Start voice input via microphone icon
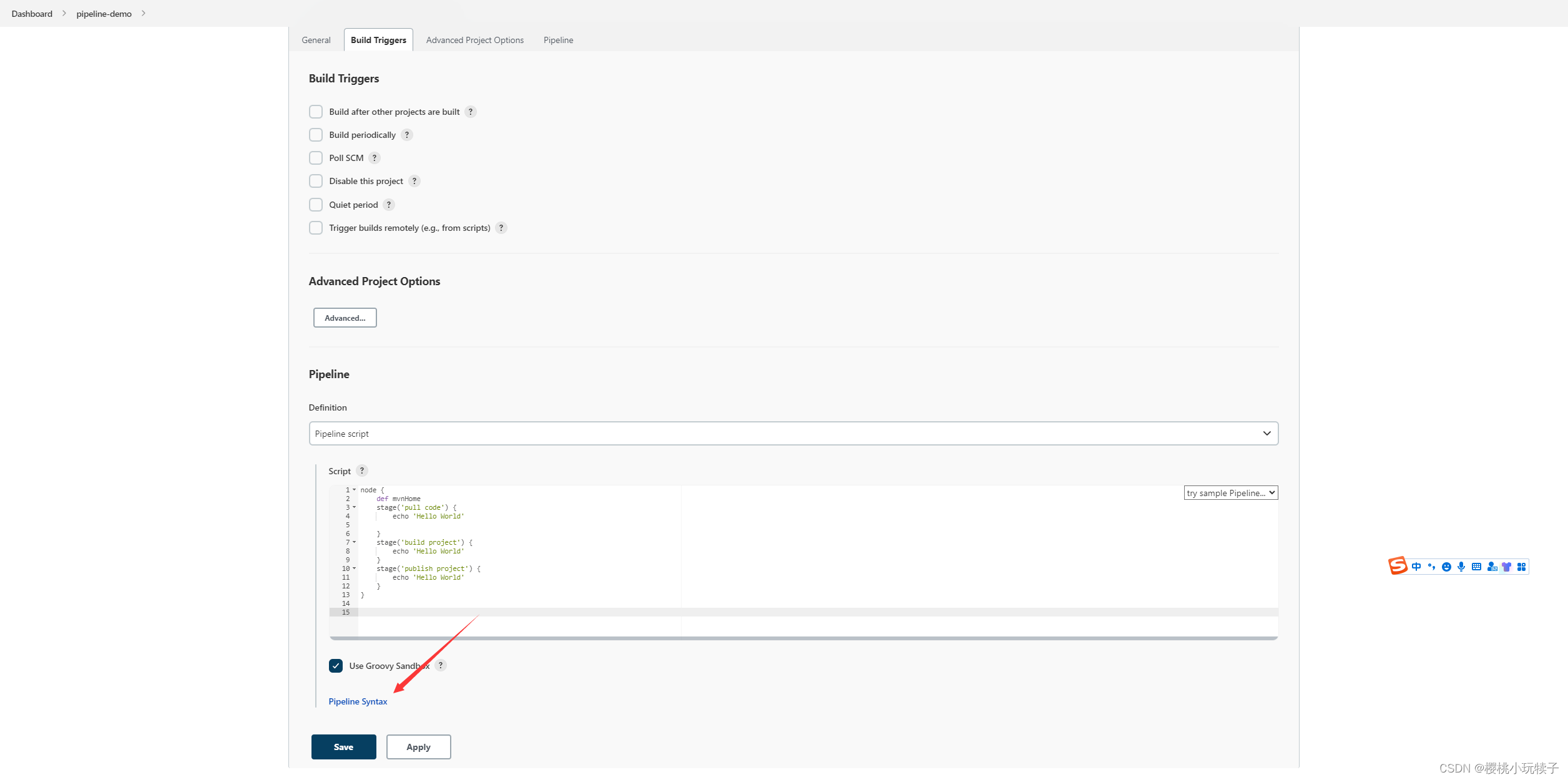Screen dimensions: 1568x780 [x=1461, y=567]
